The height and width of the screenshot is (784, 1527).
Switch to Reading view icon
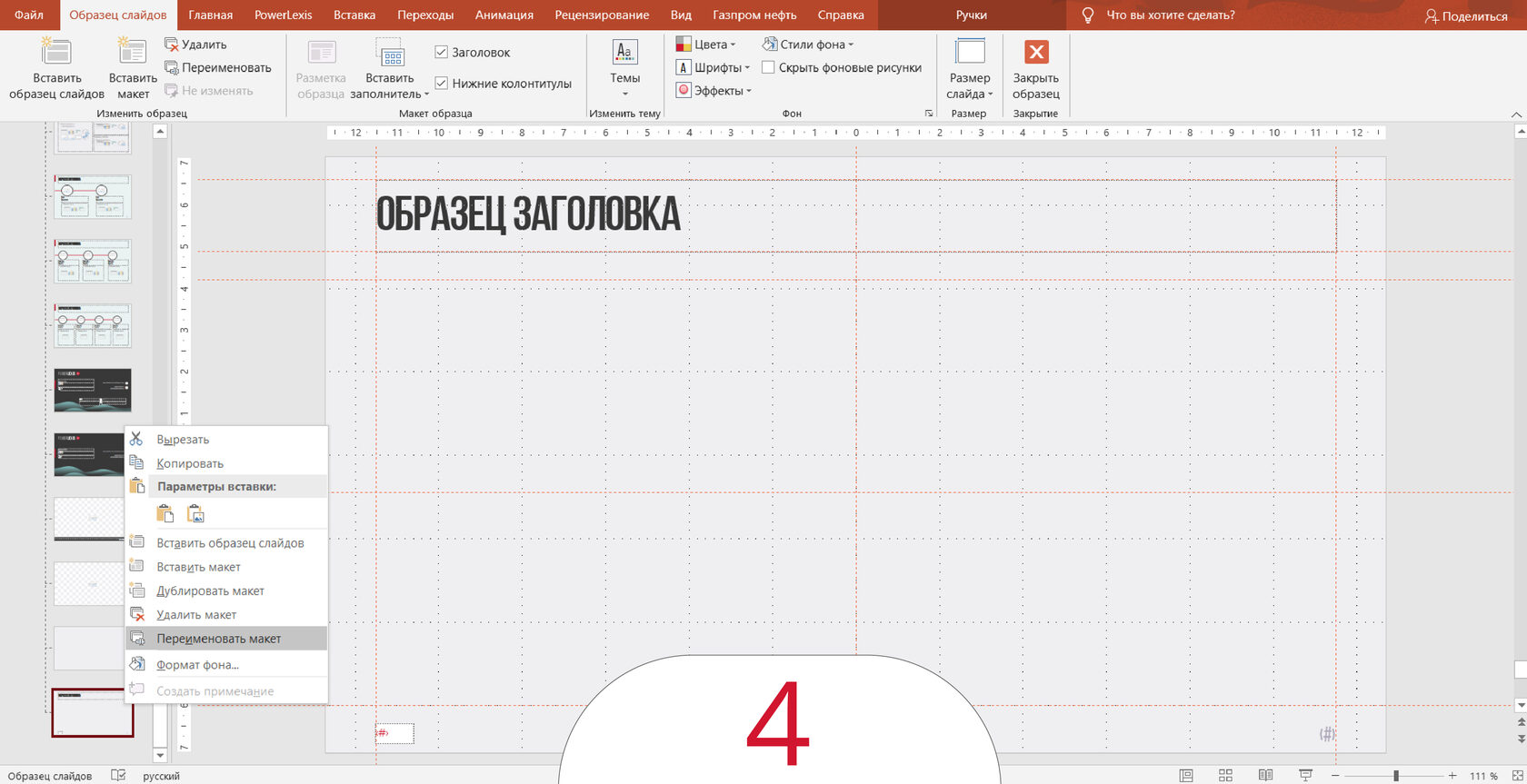click(1265, 775)
